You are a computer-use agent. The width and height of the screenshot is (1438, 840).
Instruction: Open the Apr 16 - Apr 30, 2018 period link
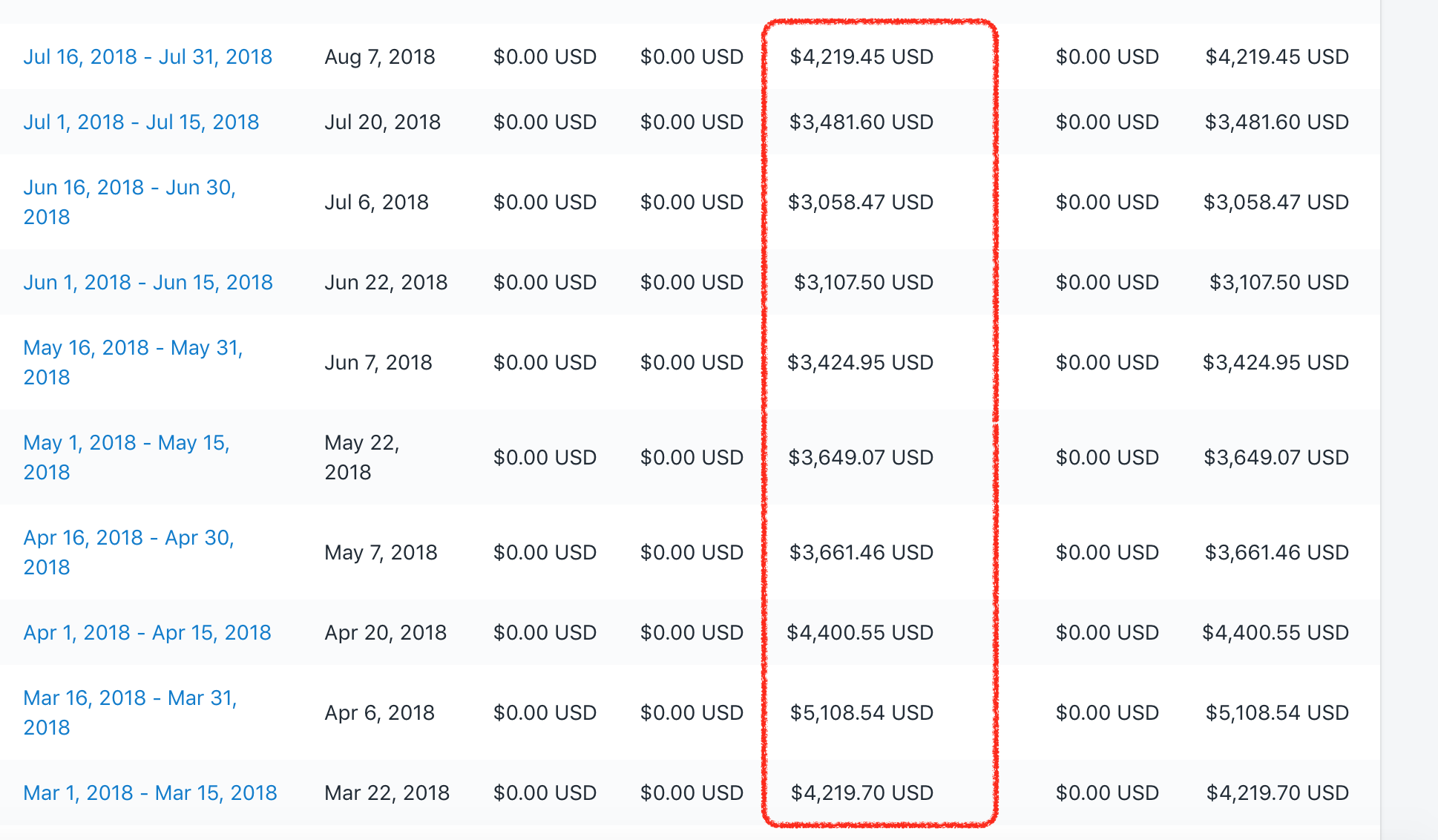pos(128,552)
